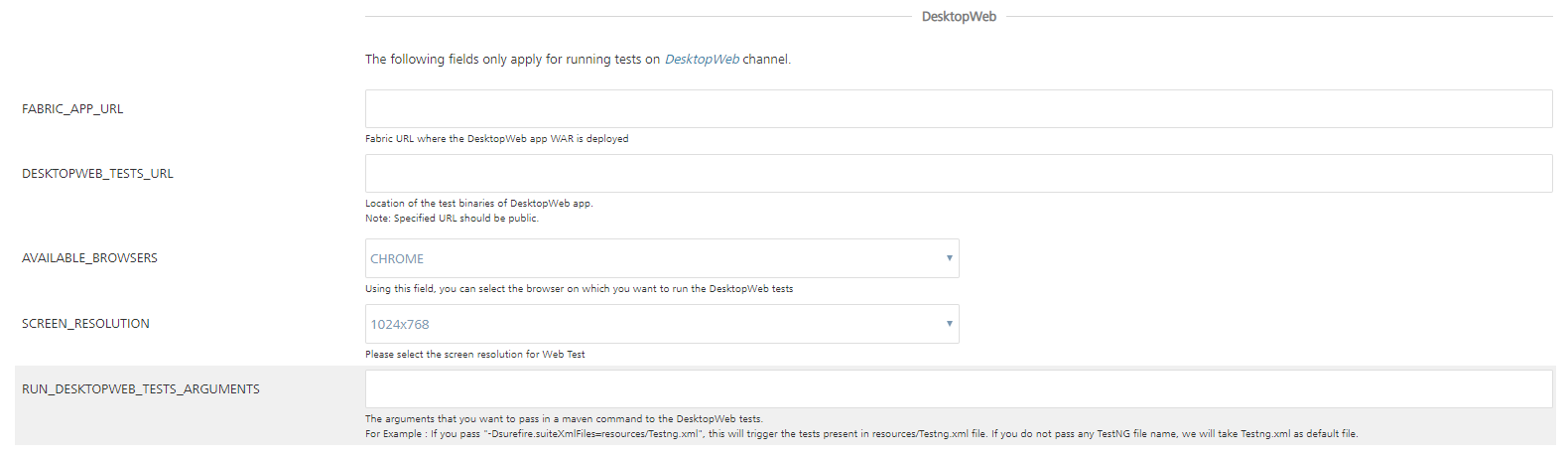
Task: Click the RUN_DESKTOPWEB_TESTS_ARGUMENTS label
Action: 141,389
